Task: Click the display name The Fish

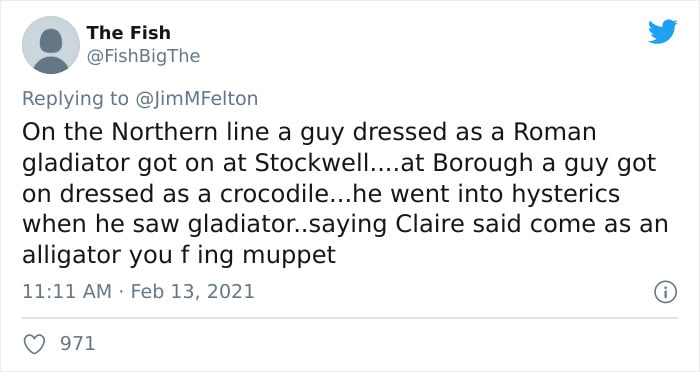Action: tap(129, 33)
